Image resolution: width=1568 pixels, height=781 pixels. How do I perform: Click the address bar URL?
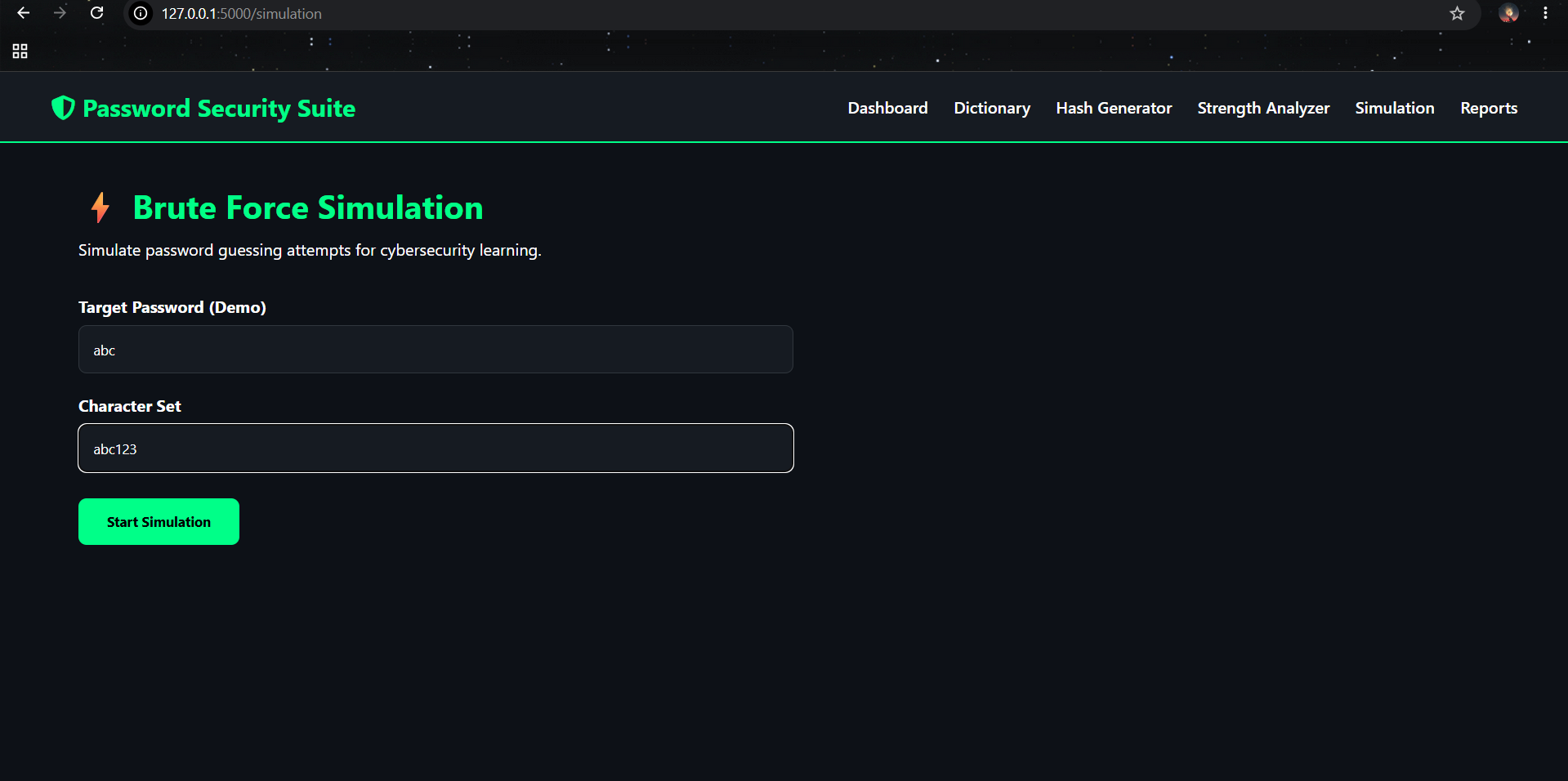click(x=242, y=14)
